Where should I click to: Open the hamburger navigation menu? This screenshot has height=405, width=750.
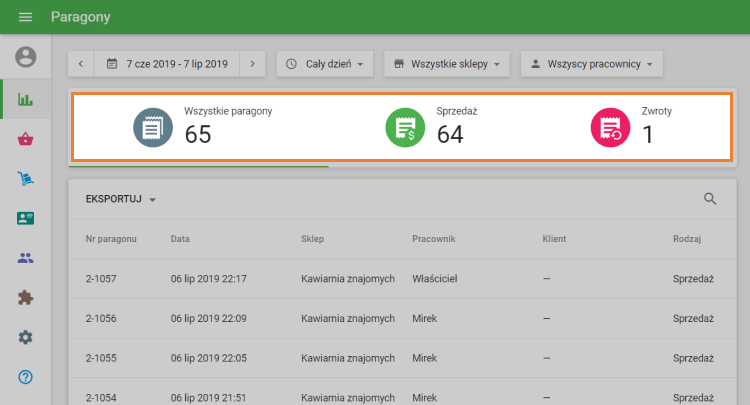(25, 17)
